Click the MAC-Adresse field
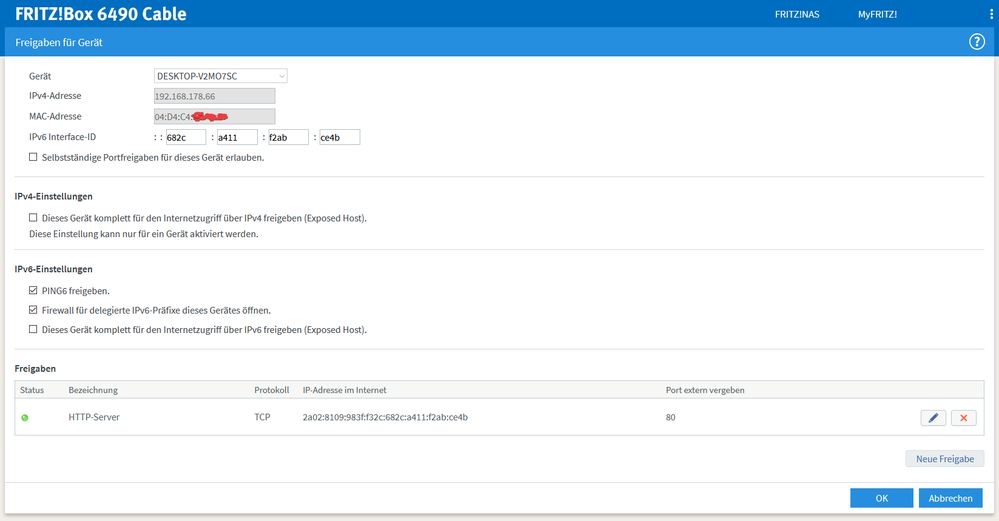Image resolution: width=999 pixels, height=521 pixels. [215, 117]
